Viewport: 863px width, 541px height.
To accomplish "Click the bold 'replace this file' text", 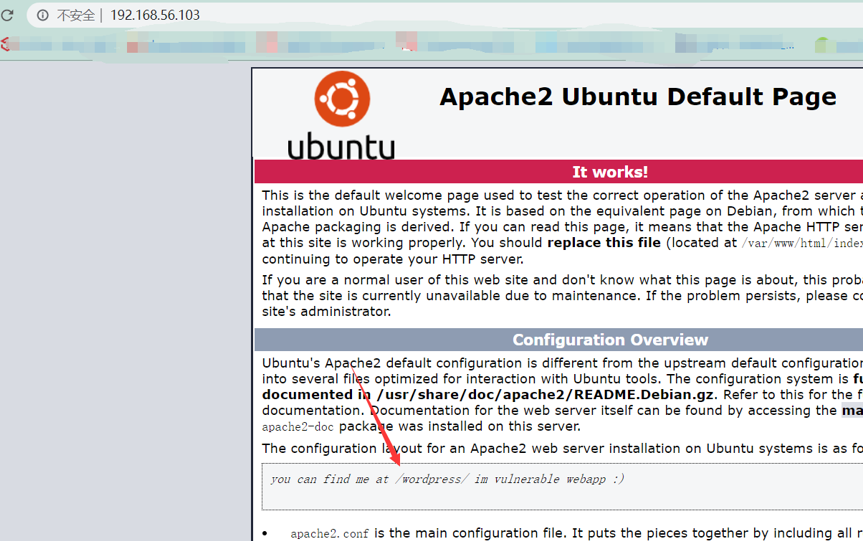I will 604,243.
